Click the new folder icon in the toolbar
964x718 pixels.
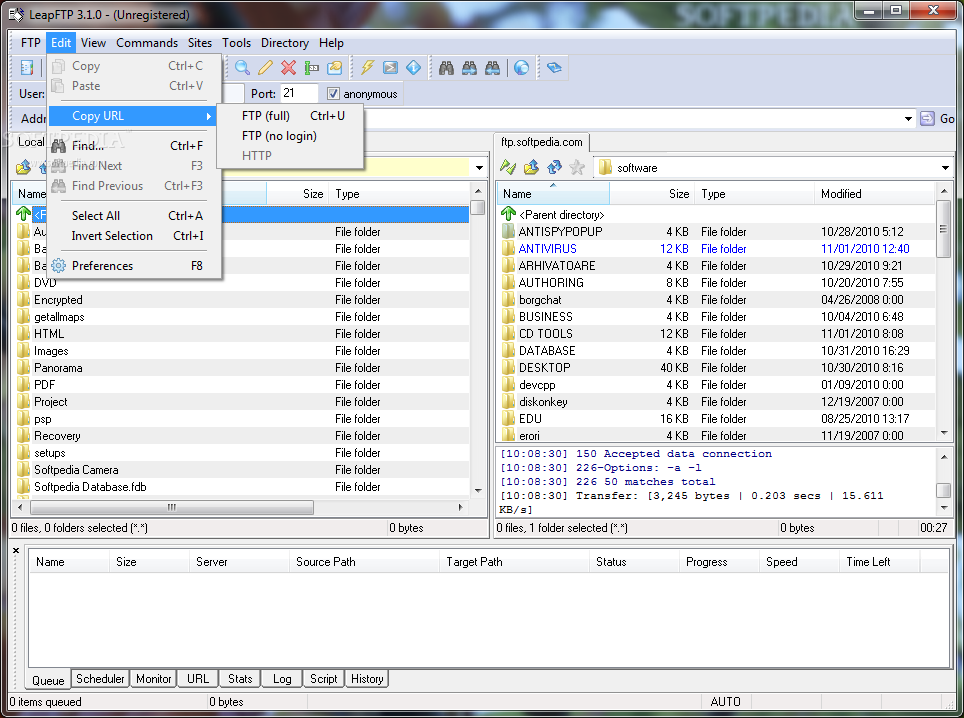(334, 68)
